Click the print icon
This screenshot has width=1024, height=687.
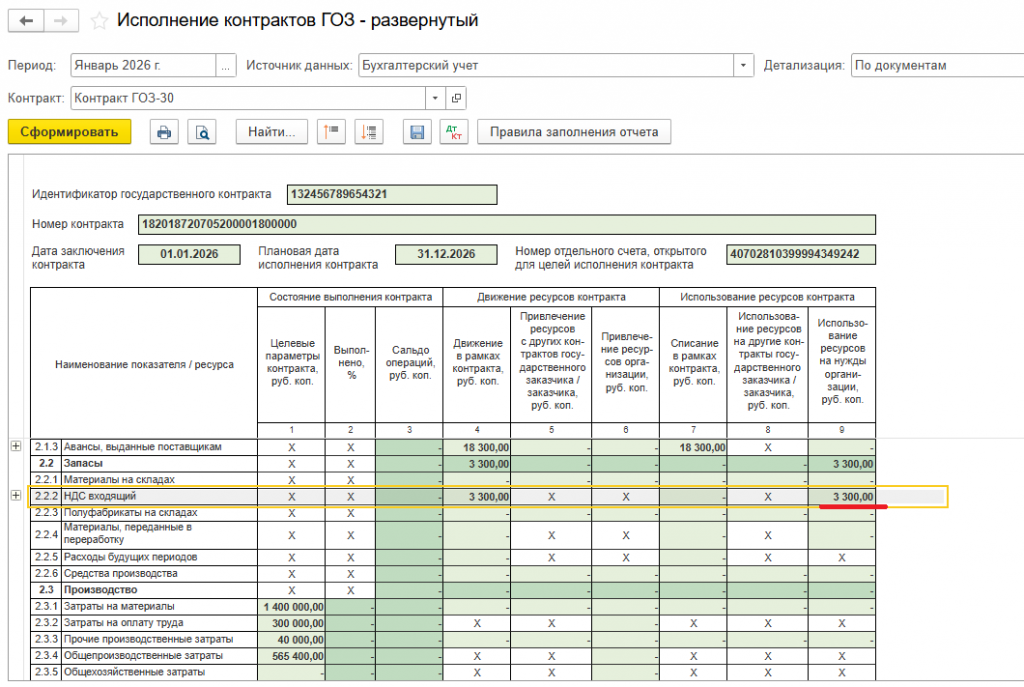pos(164,132)
